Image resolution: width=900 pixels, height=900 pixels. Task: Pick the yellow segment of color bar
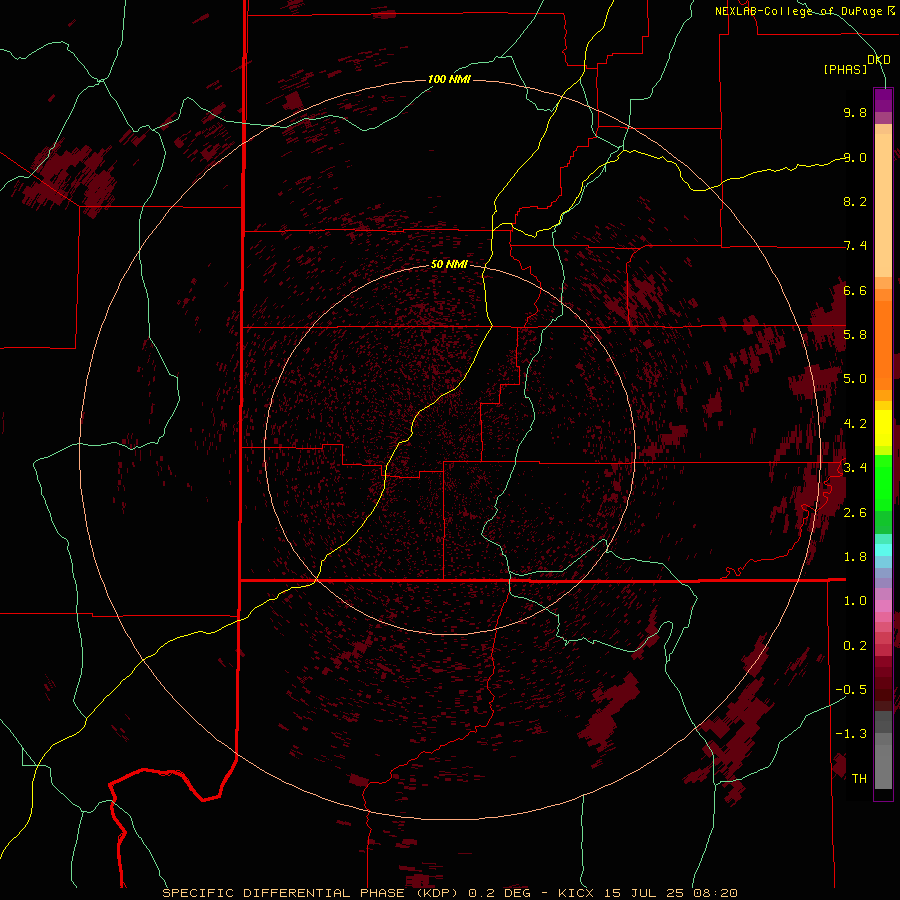coord(883,428)
